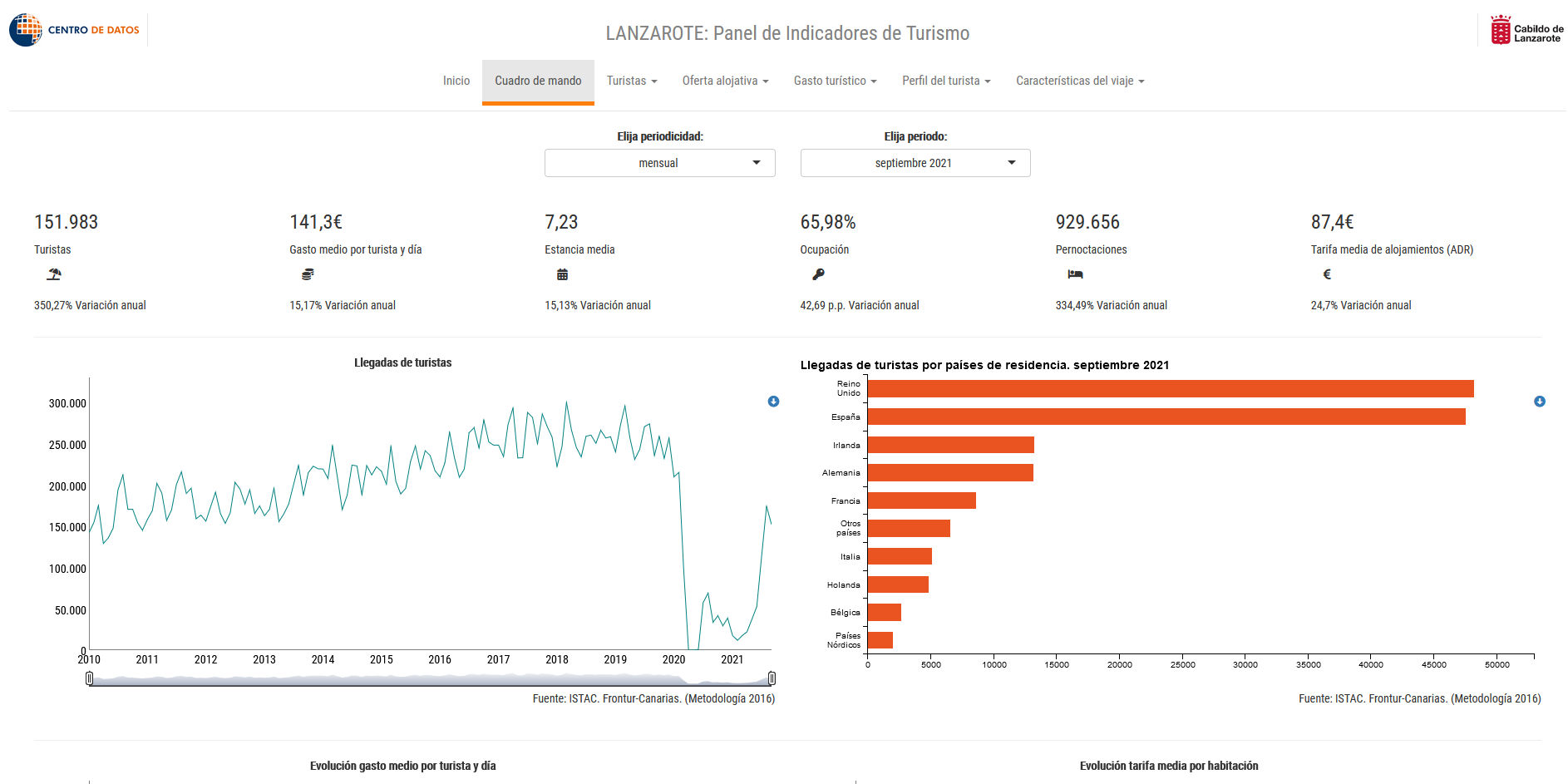The width and height of the screenshot is (1568, 784).
Task: Click the beach umbrella icon under Turistas
Action: coord(54,274)
